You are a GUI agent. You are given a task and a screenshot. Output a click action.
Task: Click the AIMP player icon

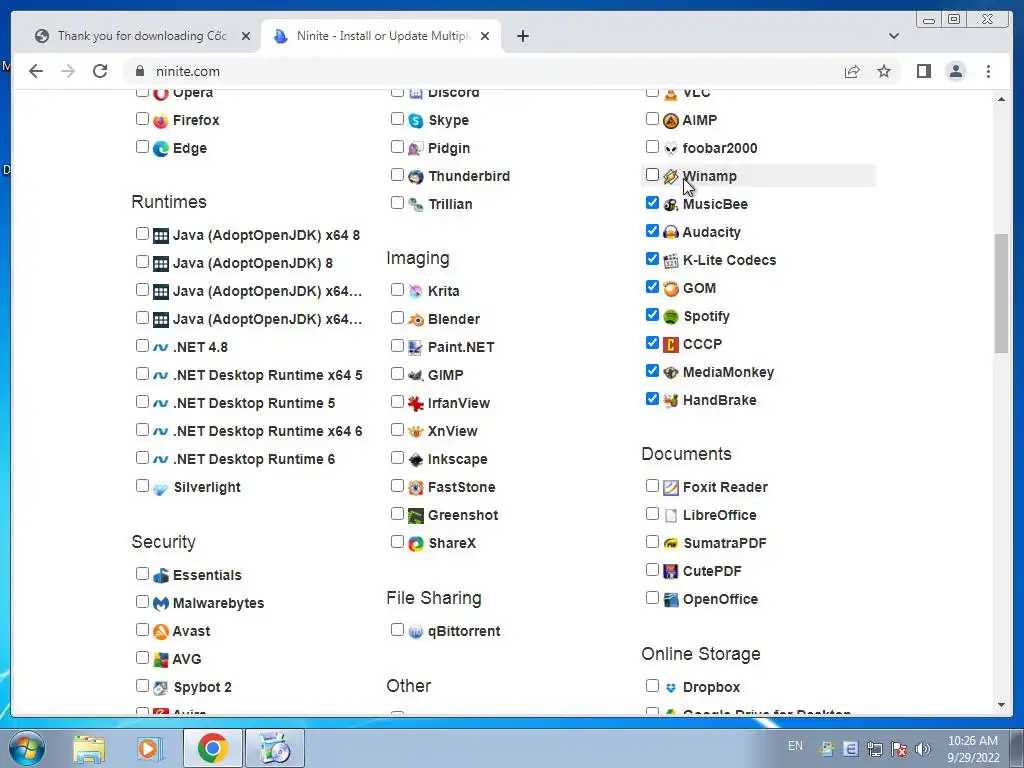[x=671, y=121]
